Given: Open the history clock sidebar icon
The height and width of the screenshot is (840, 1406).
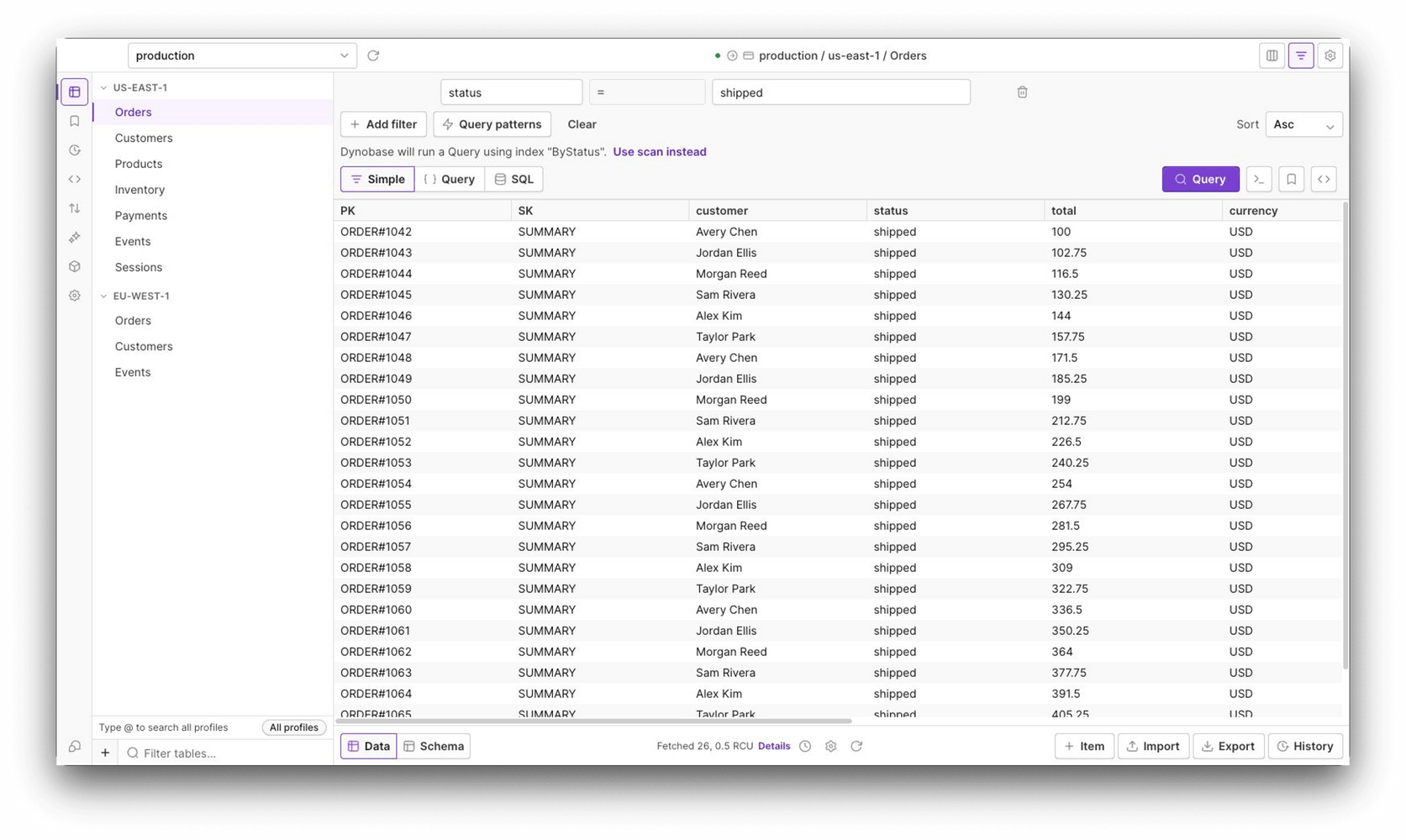Looking at the screenshot, I should coord(75,150).
